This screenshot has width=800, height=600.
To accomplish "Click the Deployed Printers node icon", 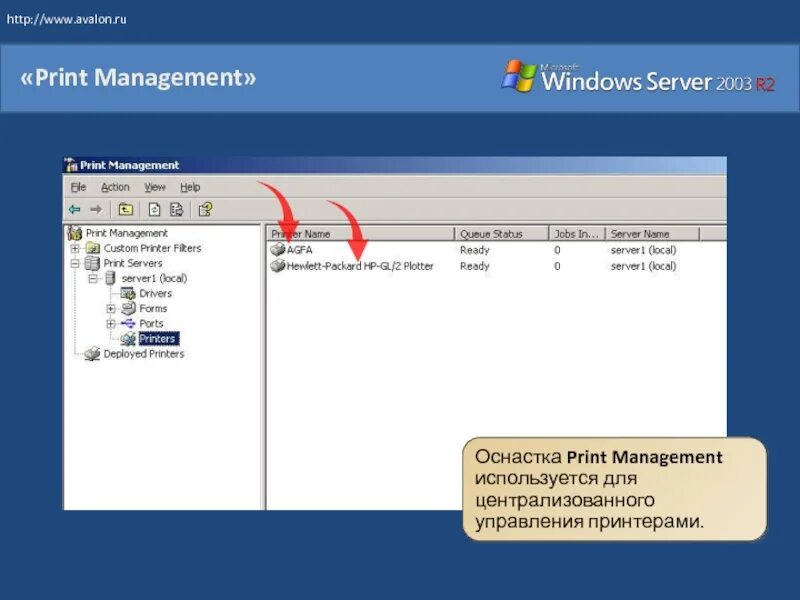I will (92, 354).
